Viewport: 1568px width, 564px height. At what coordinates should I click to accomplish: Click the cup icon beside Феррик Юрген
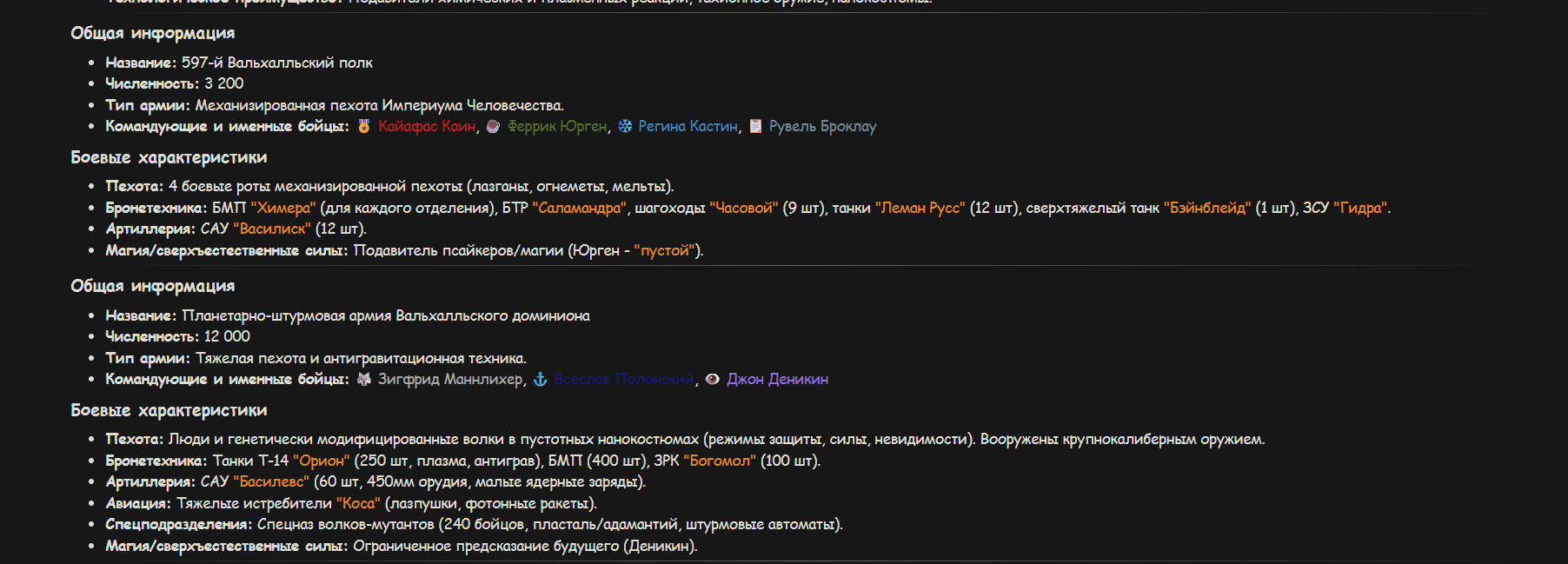click(x=493, y=126)
